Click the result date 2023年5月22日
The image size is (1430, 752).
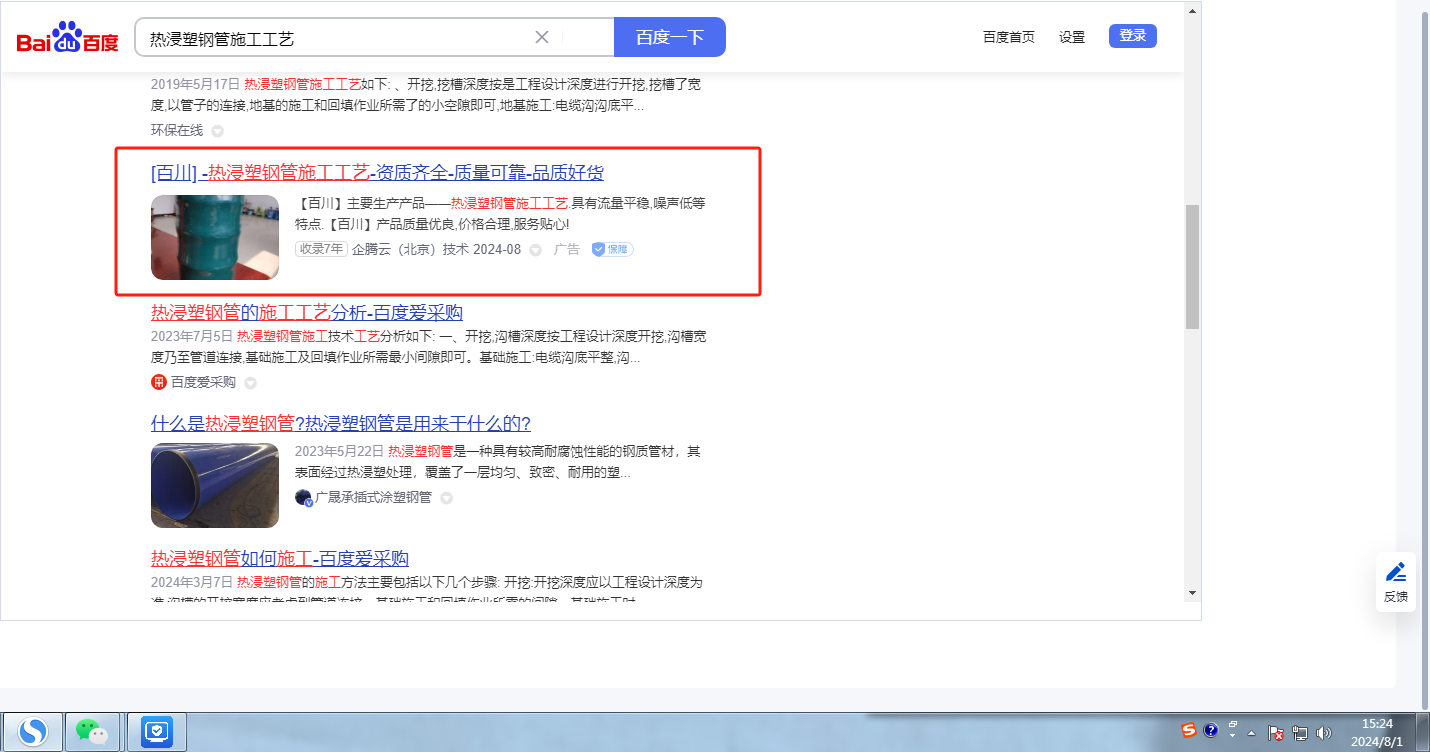tap(339, 451)
